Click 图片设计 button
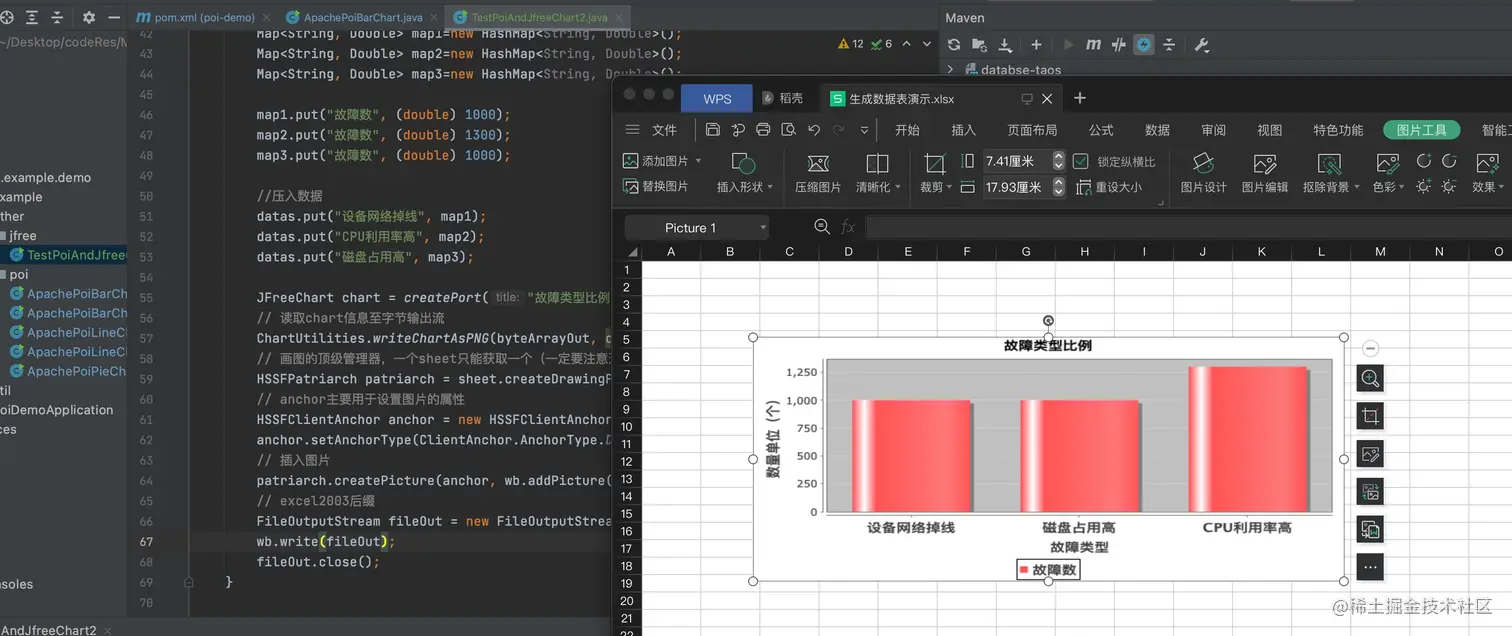This screenshot has width=1512, height=636. tap(1203, 172)
